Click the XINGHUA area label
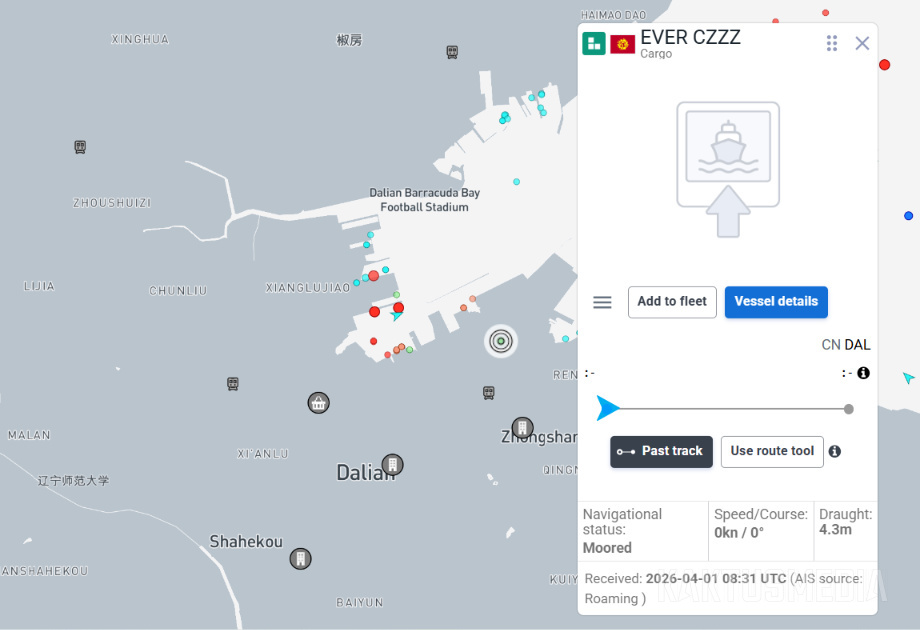The image size is (921, 630). click(x=140, y=39)
